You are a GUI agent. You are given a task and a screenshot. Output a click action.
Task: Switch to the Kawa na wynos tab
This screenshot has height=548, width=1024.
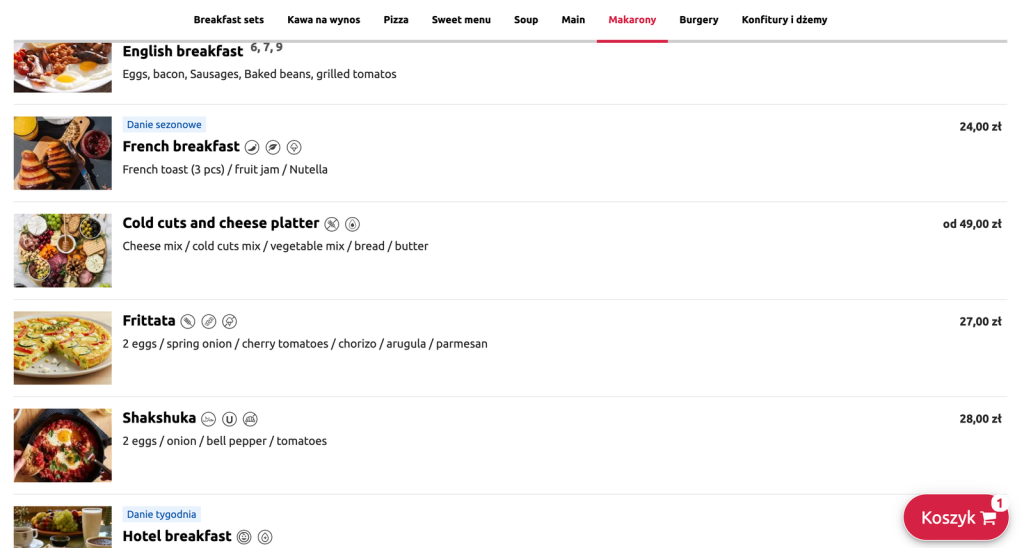click(324, 20)
